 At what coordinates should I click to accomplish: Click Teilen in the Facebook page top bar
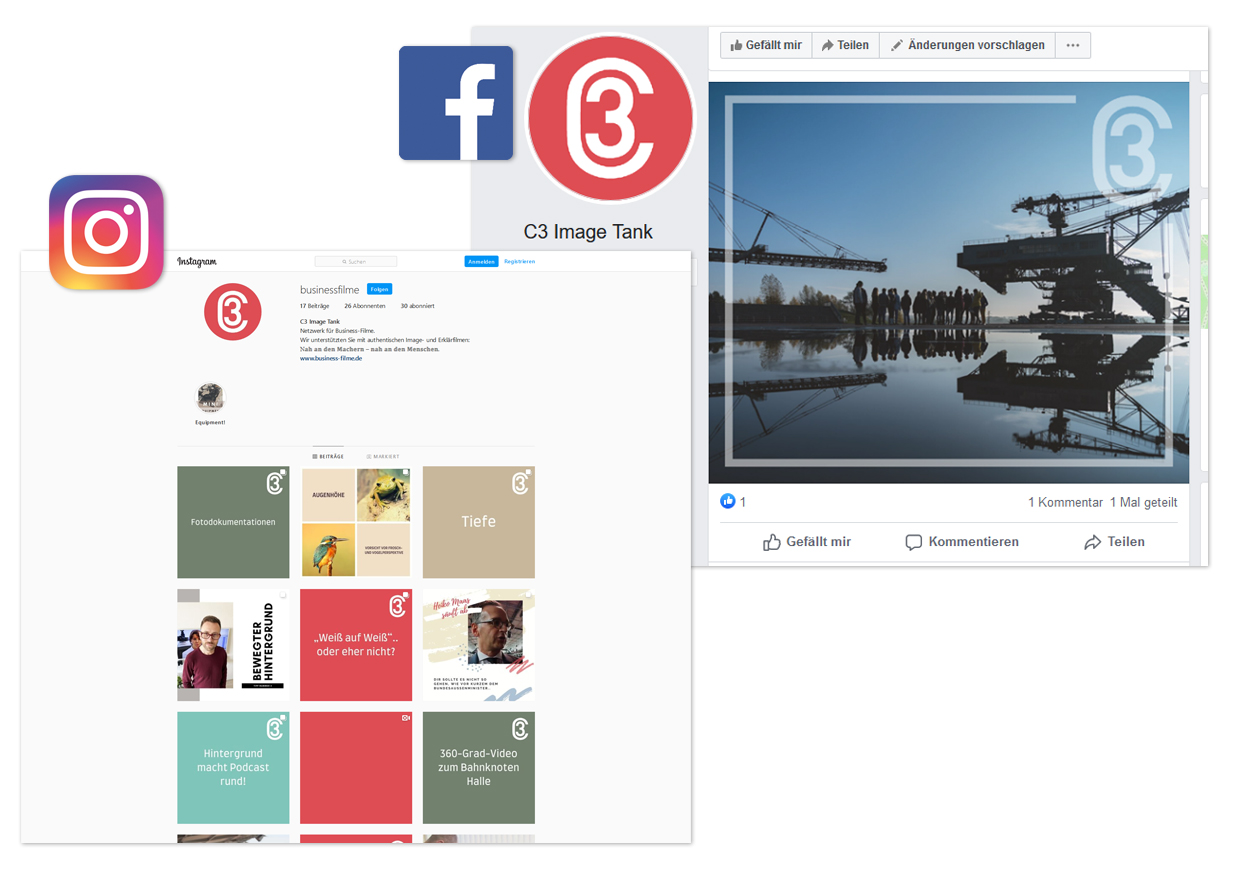[845, 45]
